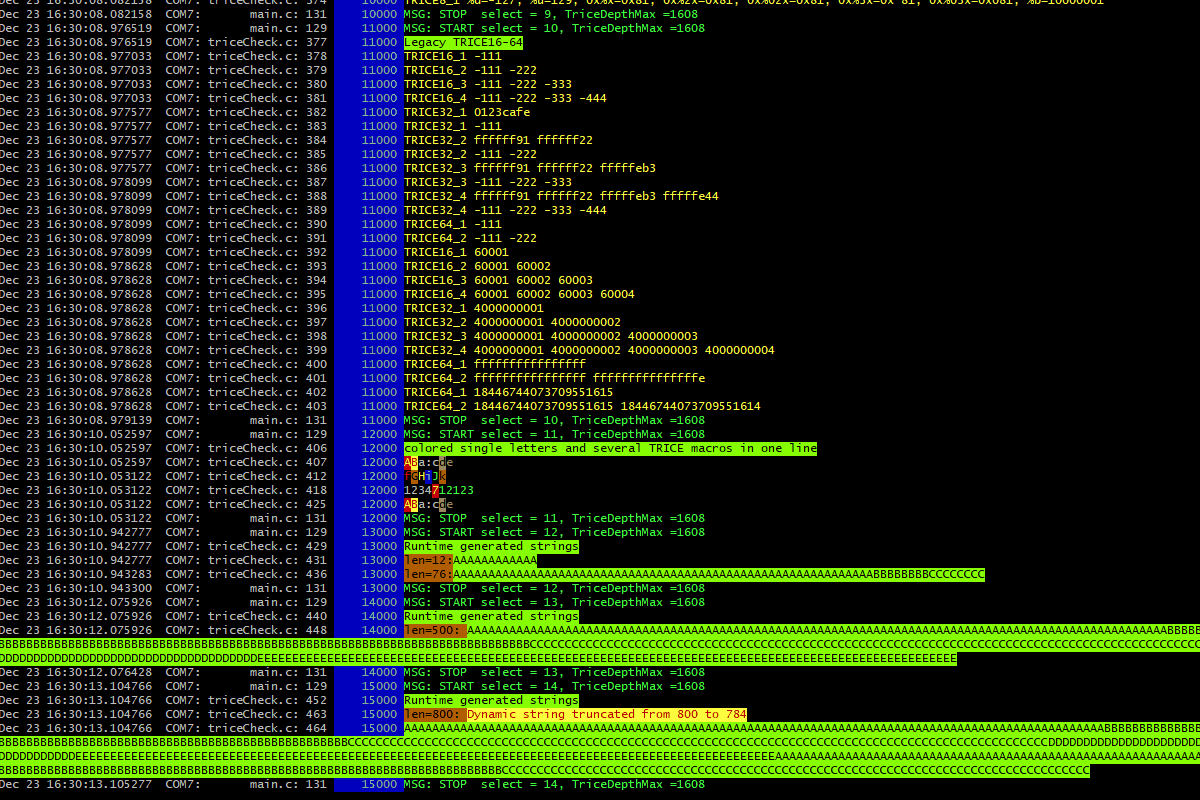Screen dimensions: 1200x800
Task: Click "MSG: STOP select = 12" message
Action: [x=554, y=588]
